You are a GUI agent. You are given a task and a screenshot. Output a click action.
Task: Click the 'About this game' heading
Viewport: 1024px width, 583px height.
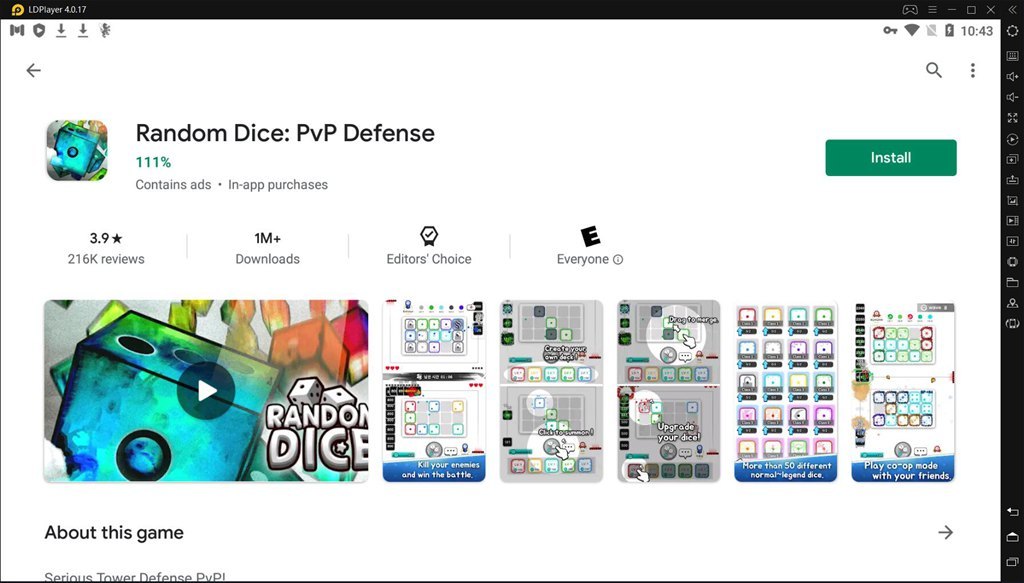tap(114, 533)
